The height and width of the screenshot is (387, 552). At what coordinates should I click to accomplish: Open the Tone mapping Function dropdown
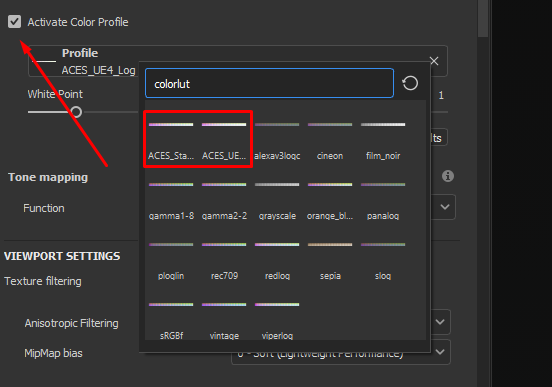[445, 207]
